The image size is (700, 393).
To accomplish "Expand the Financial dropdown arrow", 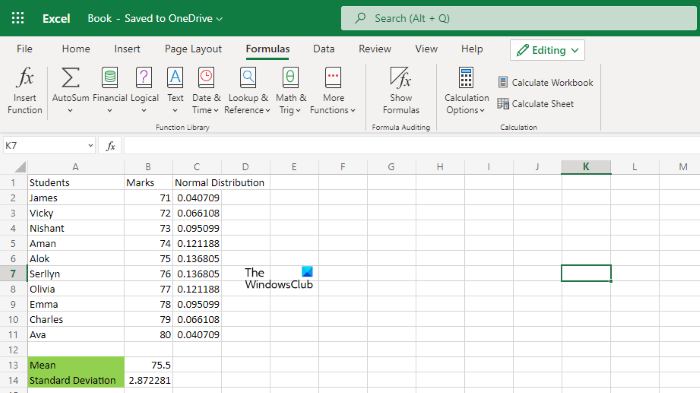I will (110, 111).
